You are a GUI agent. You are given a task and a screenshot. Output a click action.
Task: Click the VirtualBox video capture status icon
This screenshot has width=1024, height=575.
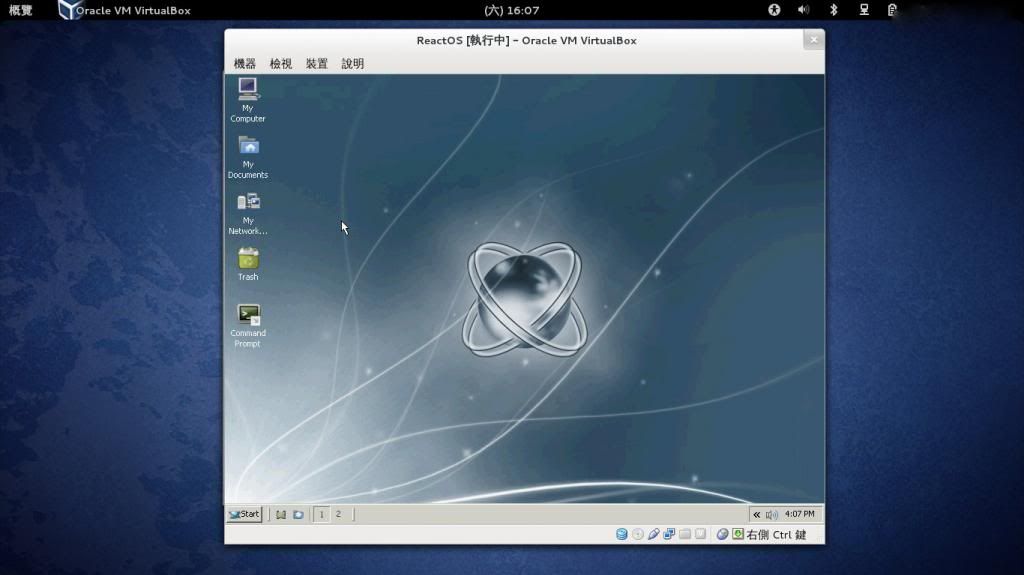tap(701, 534)
